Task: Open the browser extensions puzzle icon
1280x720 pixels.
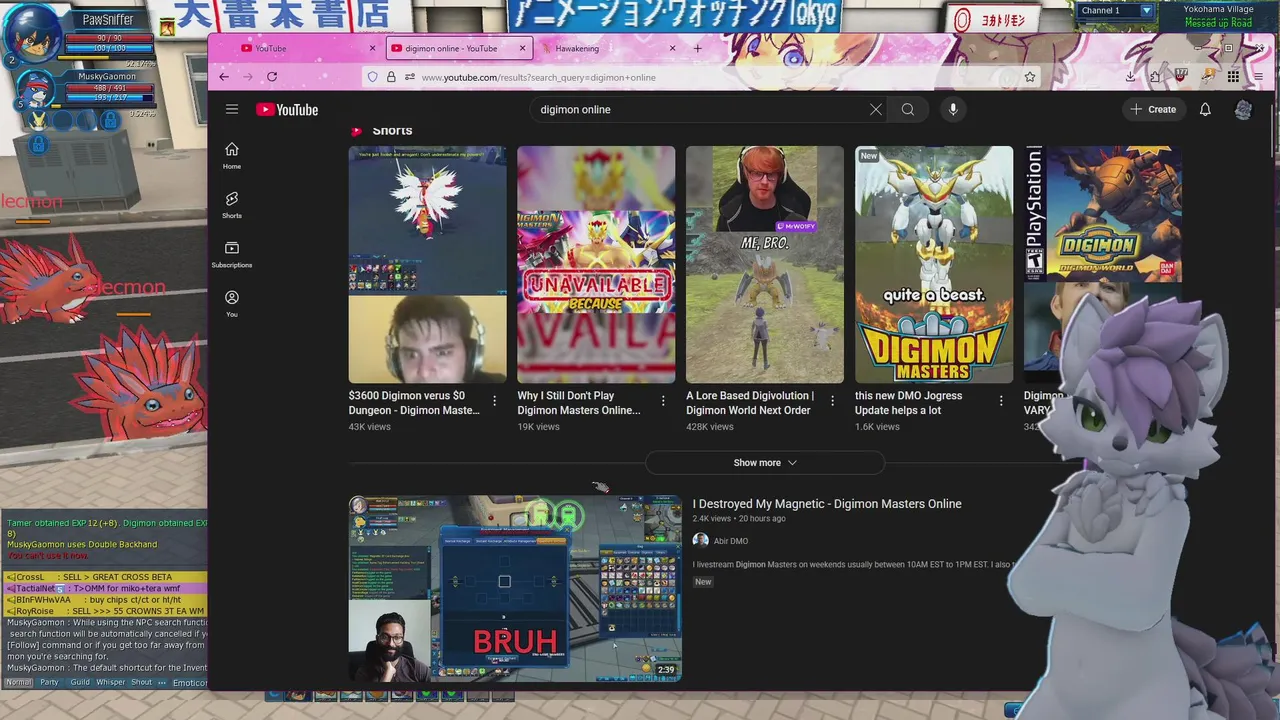Action: 1155,77
